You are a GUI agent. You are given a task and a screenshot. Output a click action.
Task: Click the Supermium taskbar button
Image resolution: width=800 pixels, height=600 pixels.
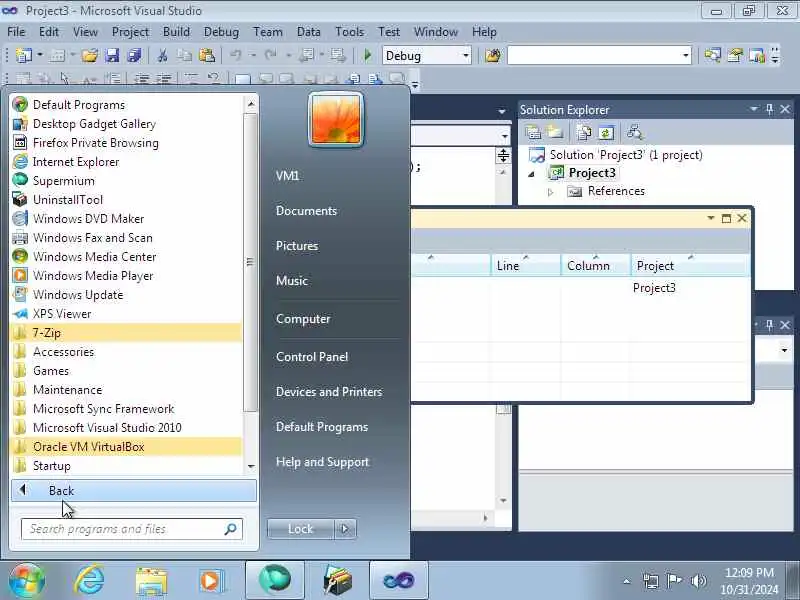pyautogui.click(x=275, y=580)
